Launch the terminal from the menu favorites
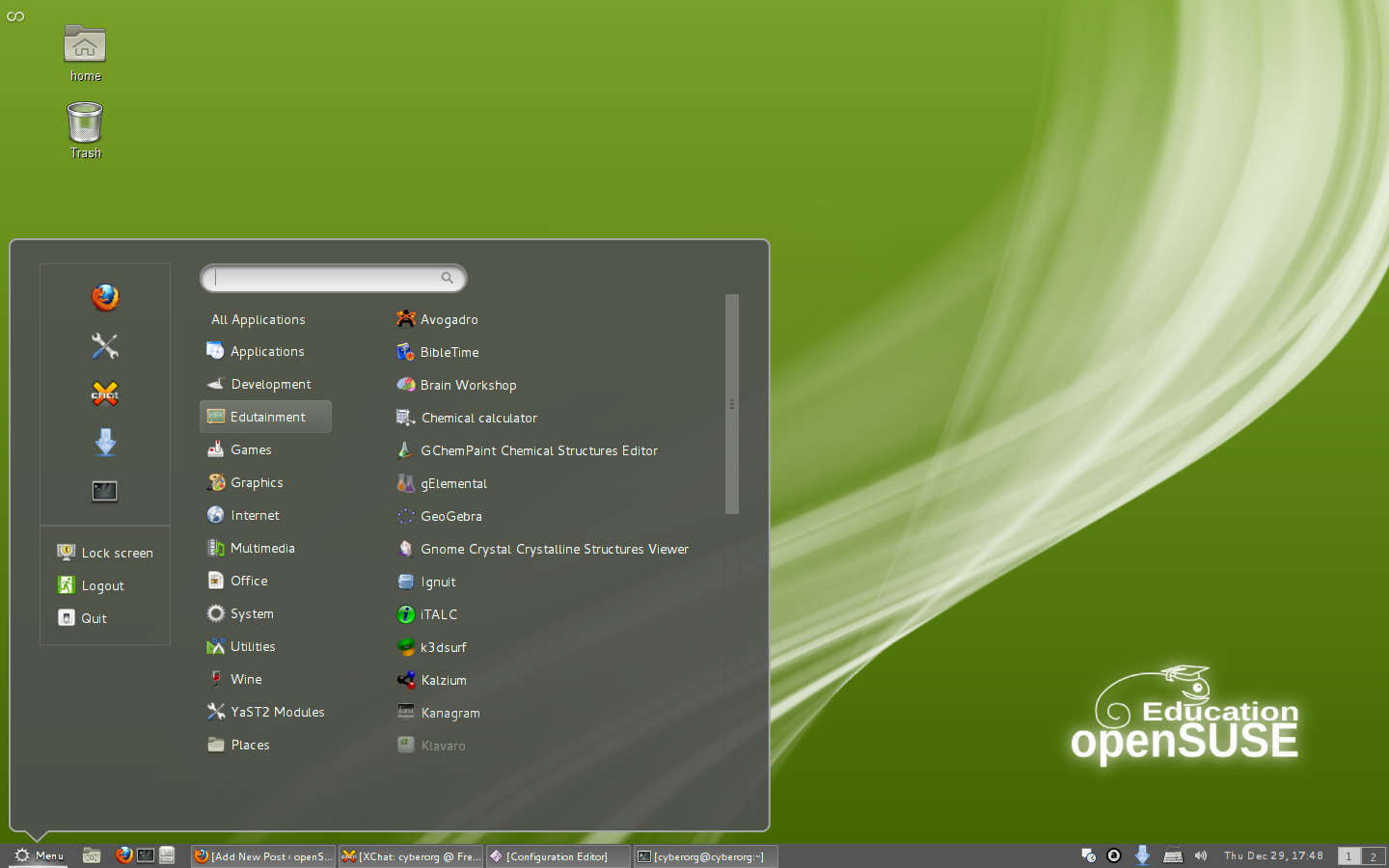Viewport: 1389px width, 868px height. tap(105, 491)
